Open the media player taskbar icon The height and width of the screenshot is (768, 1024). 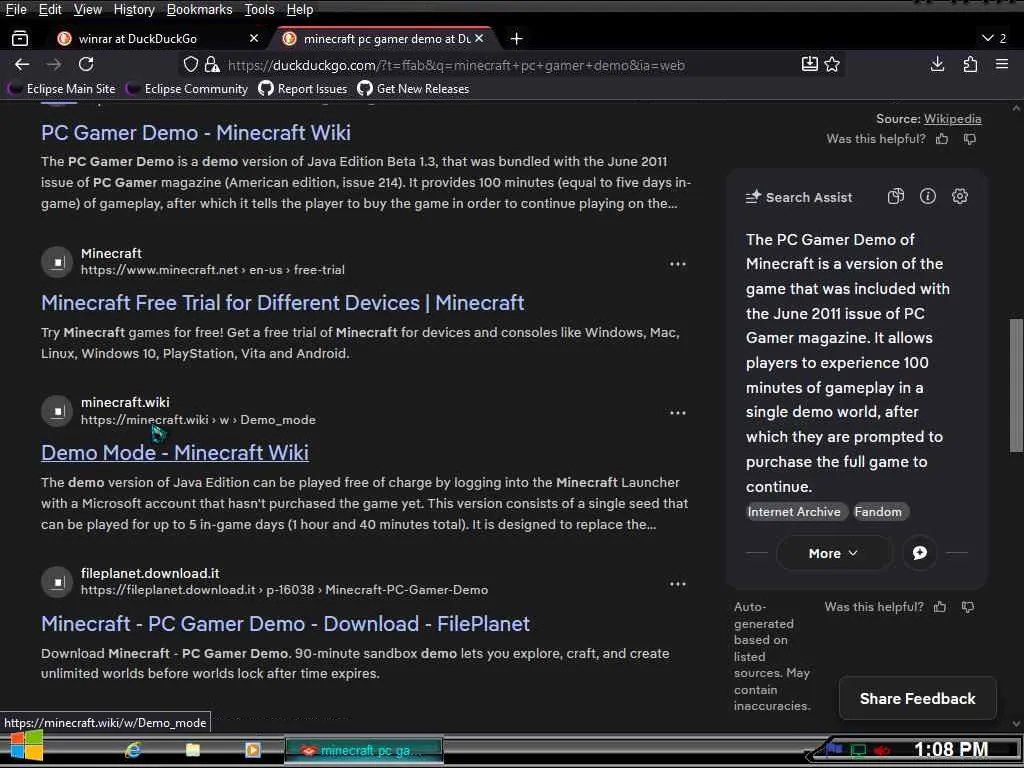click(253, 750)
